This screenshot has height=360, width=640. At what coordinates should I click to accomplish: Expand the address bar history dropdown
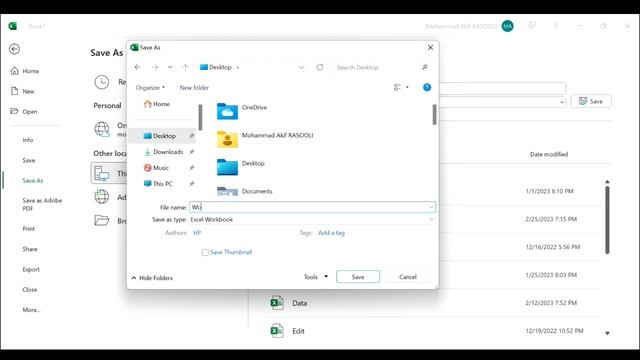pyautogui.click(x=302, y=67)
